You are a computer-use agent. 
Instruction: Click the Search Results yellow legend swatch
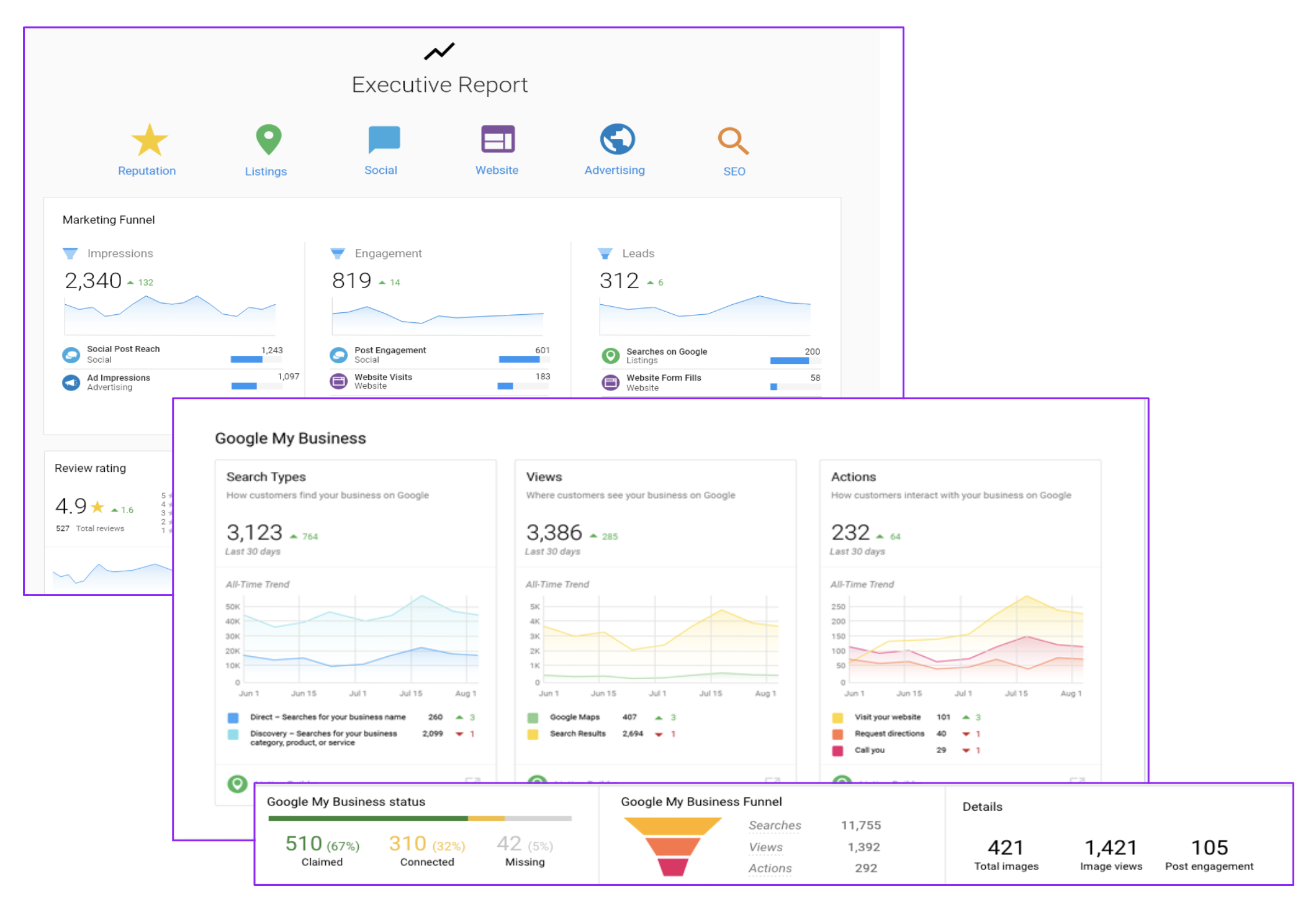(x=533, y=735)
